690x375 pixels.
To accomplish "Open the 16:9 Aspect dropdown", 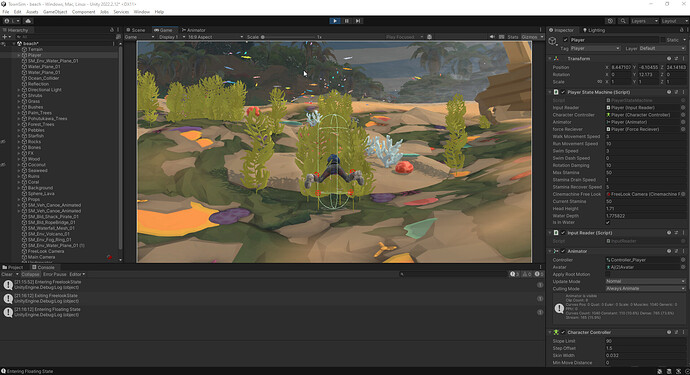I will pyautogui.click(x=215, y=37).
